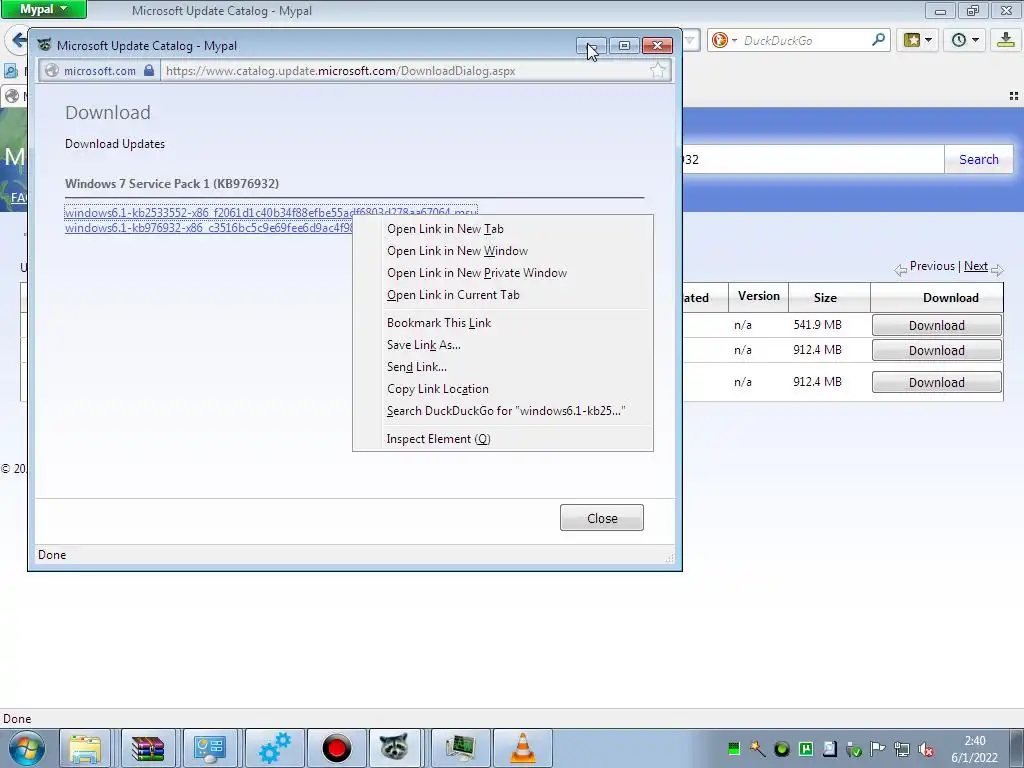Click the globe site identity icon in popup
1024x768 pixels.
click(52, 71)
